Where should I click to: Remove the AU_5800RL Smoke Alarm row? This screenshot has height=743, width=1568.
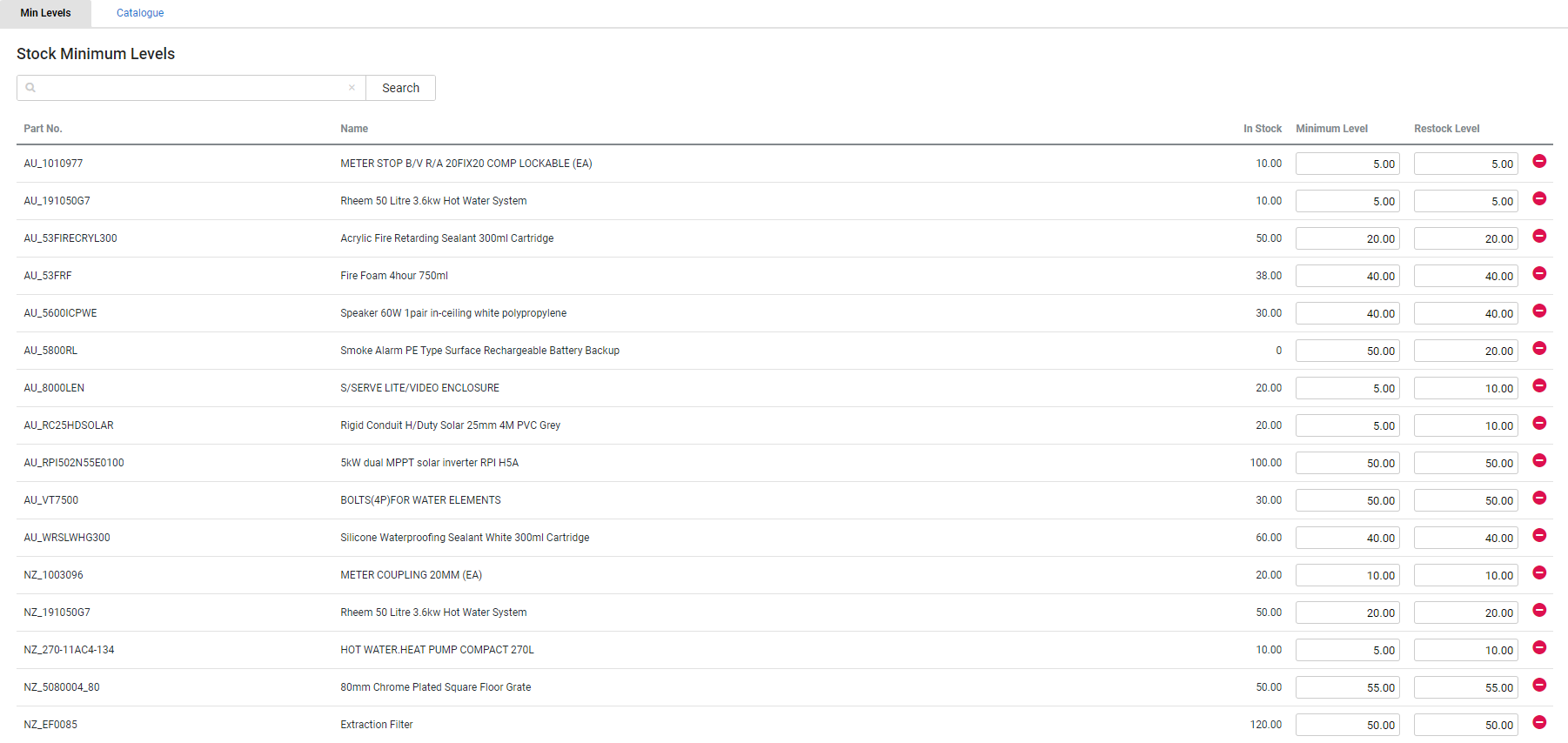coord(1539,348)
